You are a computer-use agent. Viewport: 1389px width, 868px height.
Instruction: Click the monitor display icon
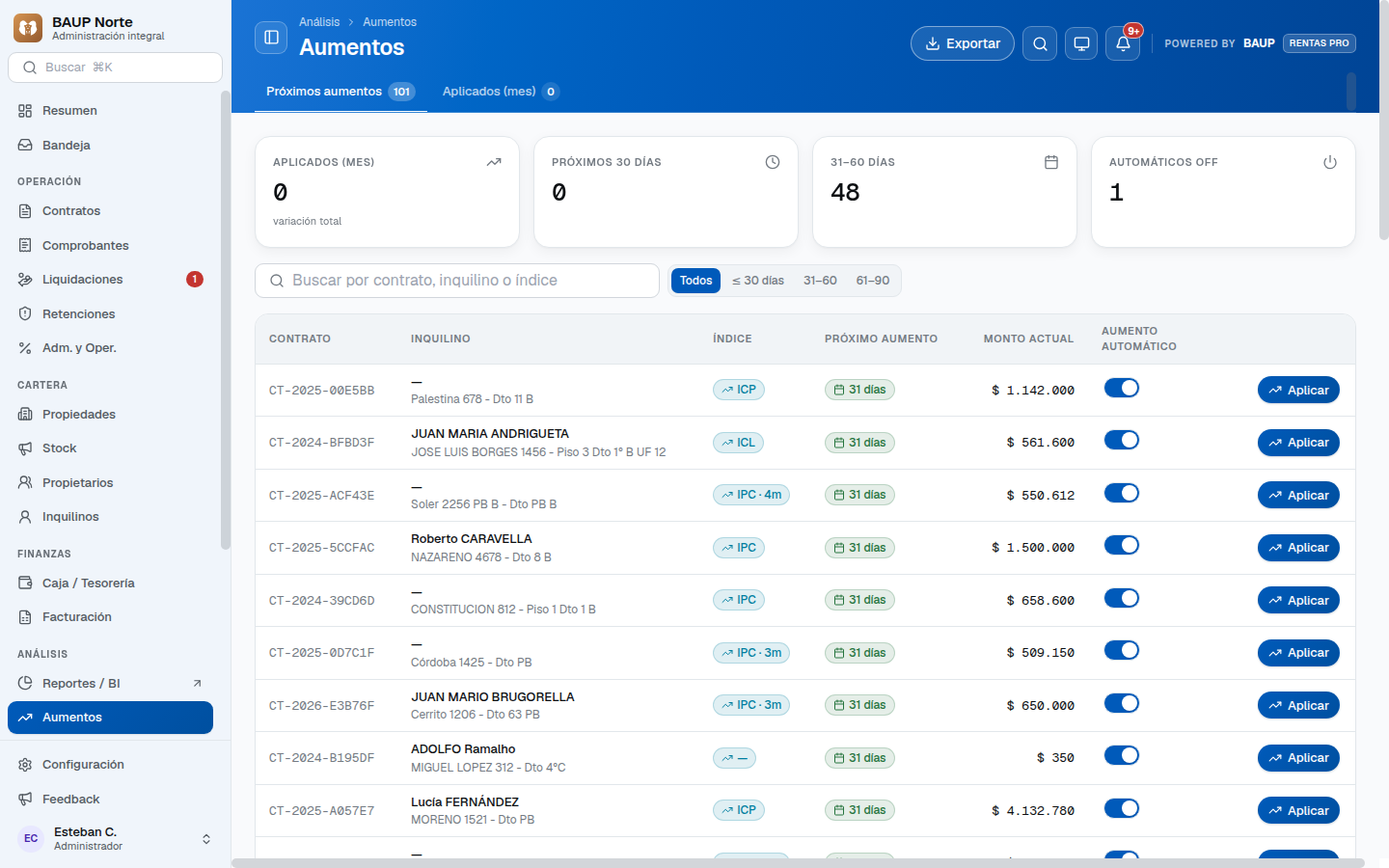[1081, 43]
